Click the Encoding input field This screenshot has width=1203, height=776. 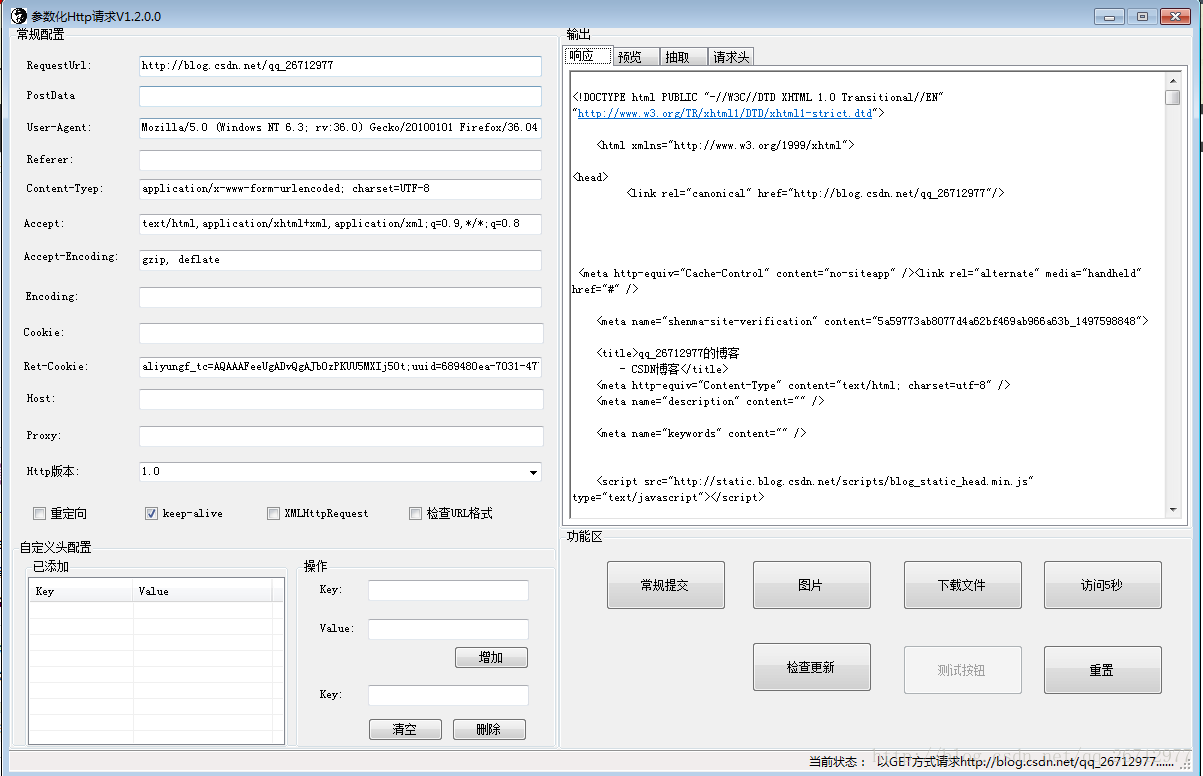click(x=340, y=297)
